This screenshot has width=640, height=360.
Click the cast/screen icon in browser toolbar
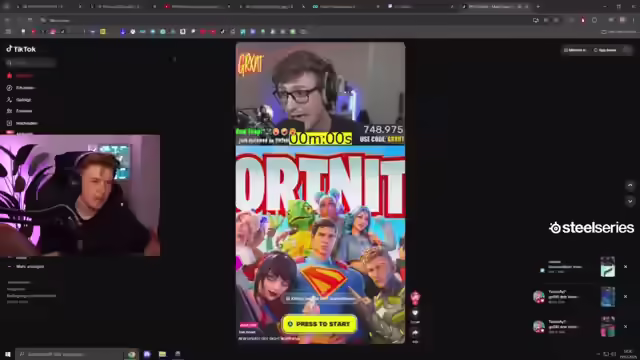pos(536,20)
